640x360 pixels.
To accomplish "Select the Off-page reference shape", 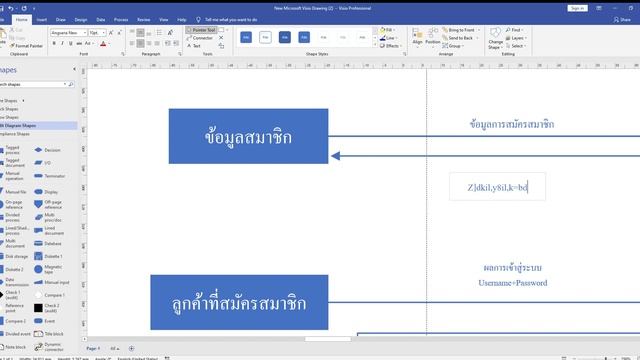I will [x=48, y=204].
